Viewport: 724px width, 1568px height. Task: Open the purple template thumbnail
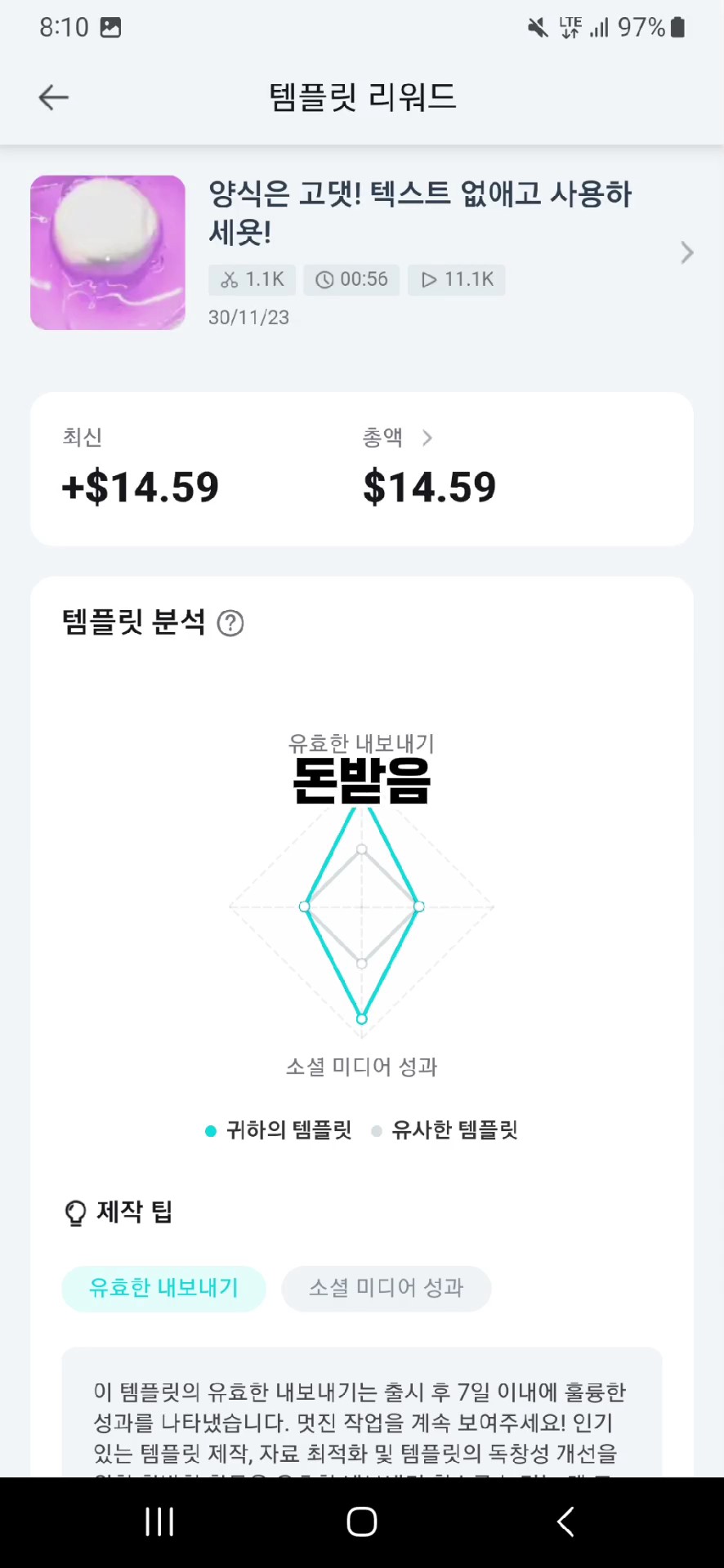coord(107,252)
